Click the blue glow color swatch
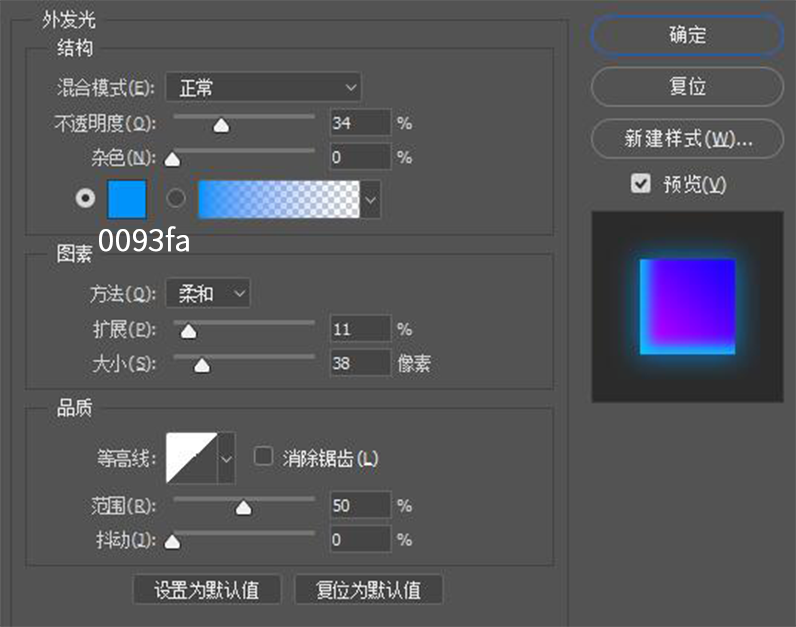 tap(127, 199)
